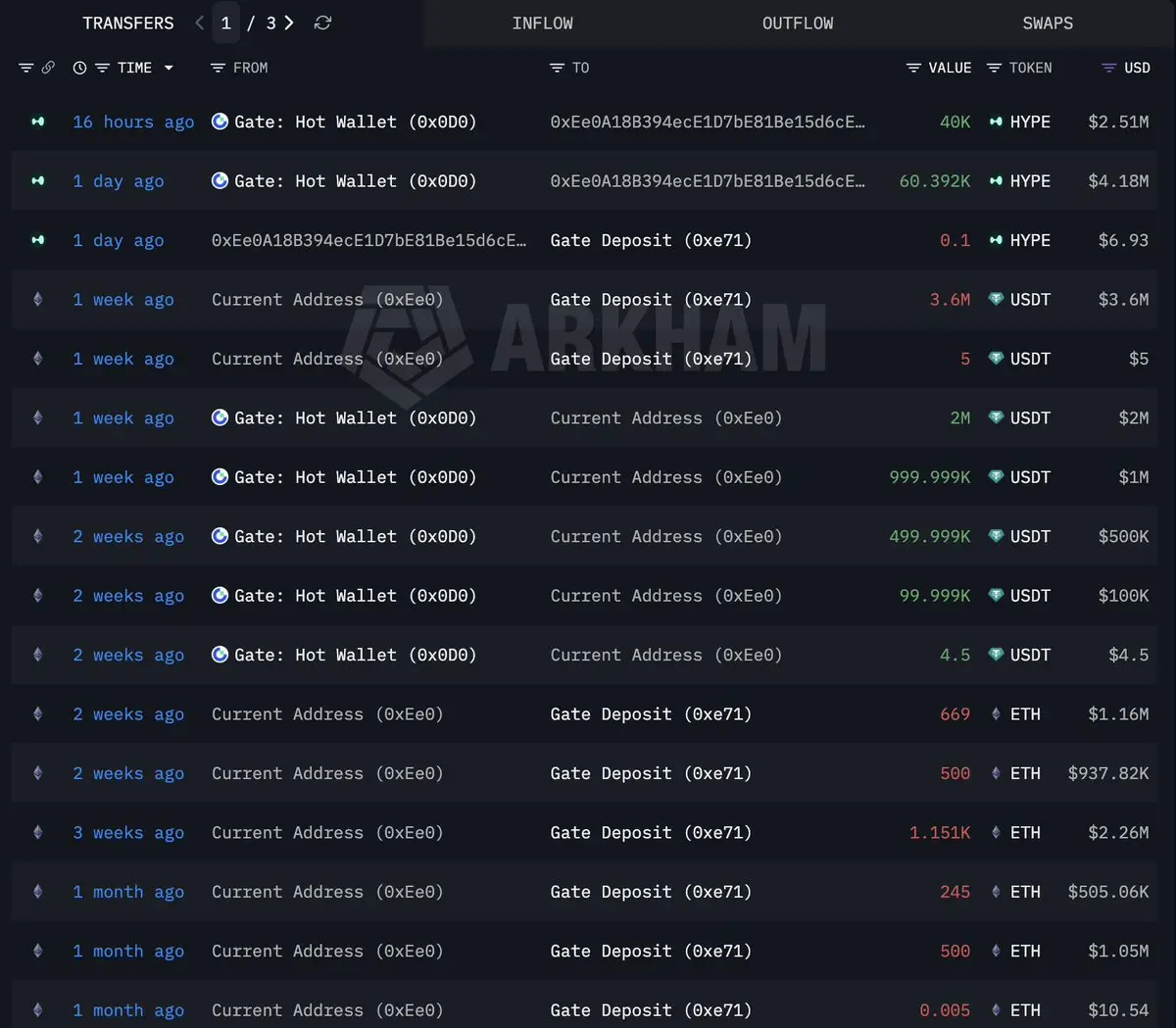Click Gate logo icon in 2M USDT row
The width and height of the screenshot is (1176, 1028).
point(220,417)
